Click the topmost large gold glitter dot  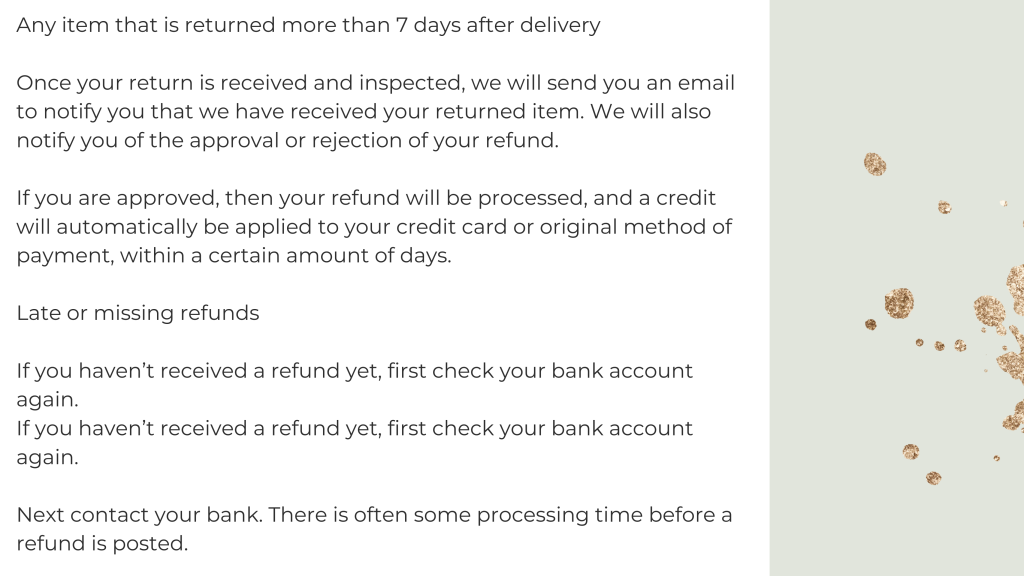pyautogui.click(x=875, y=164)
